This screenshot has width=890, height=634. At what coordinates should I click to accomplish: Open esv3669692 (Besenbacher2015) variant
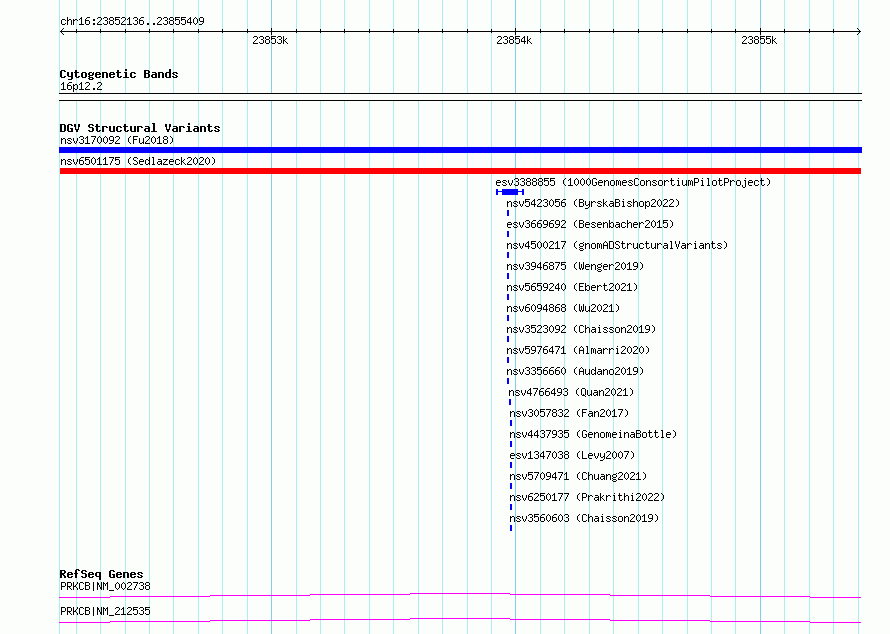click(590, 224)
